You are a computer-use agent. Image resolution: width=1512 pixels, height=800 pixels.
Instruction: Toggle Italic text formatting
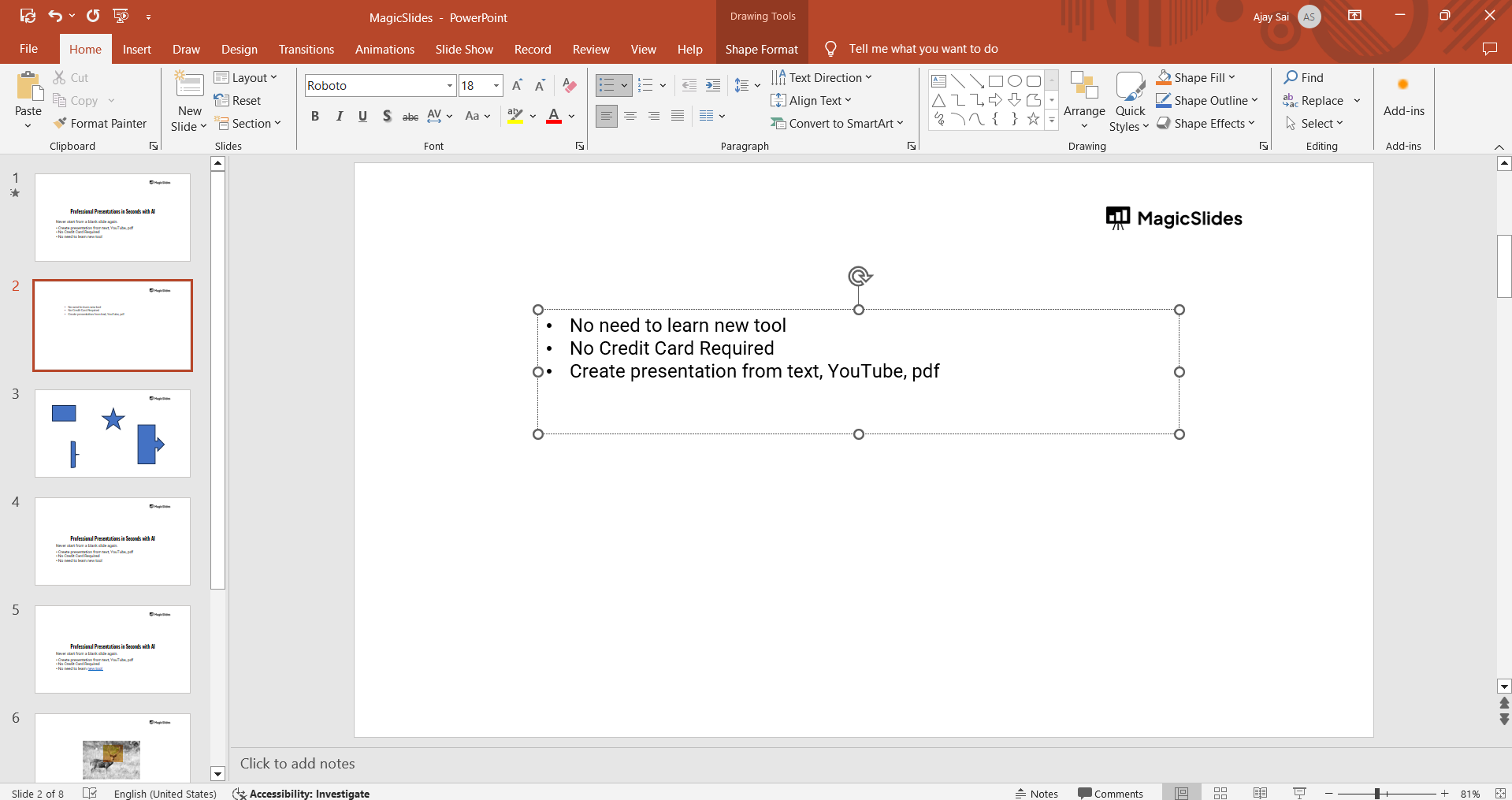point(339,117)
